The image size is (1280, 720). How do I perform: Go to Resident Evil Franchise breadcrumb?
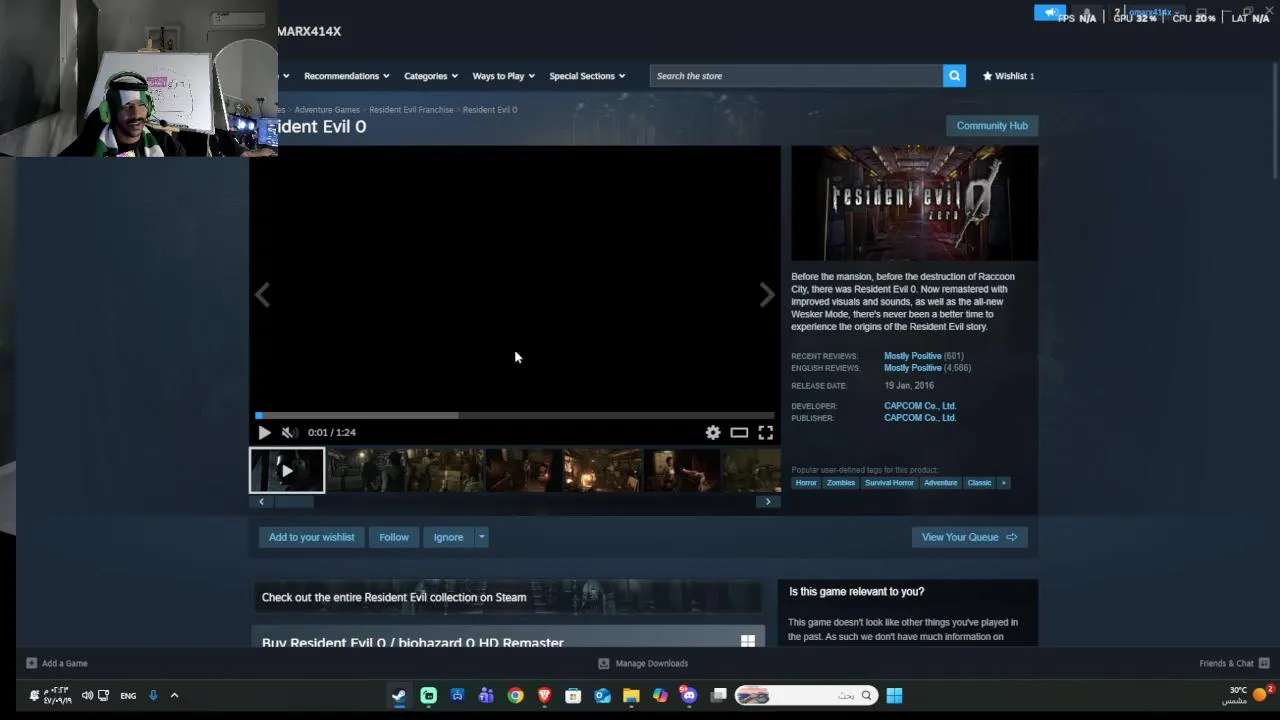[x=411, y=110]
